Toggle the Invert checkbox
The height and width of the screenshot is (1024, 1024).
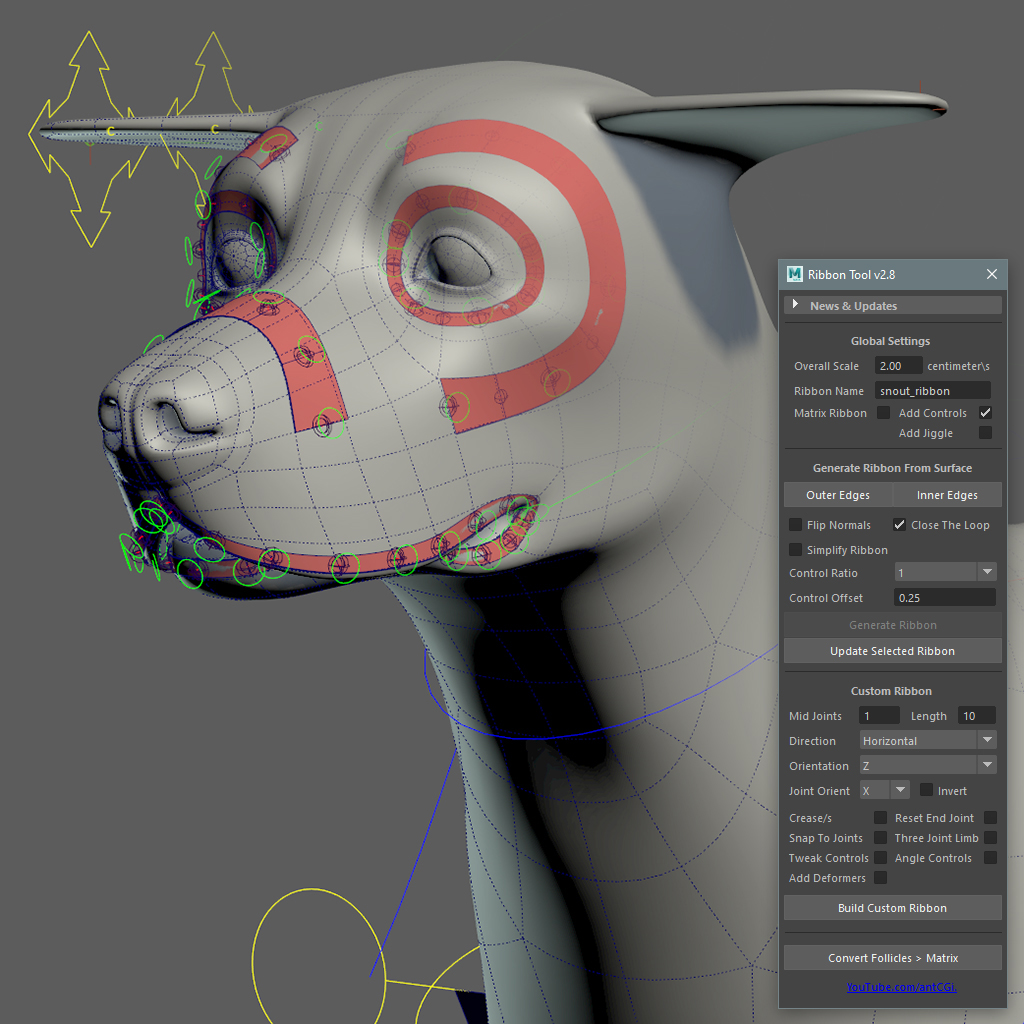[926, 790]
